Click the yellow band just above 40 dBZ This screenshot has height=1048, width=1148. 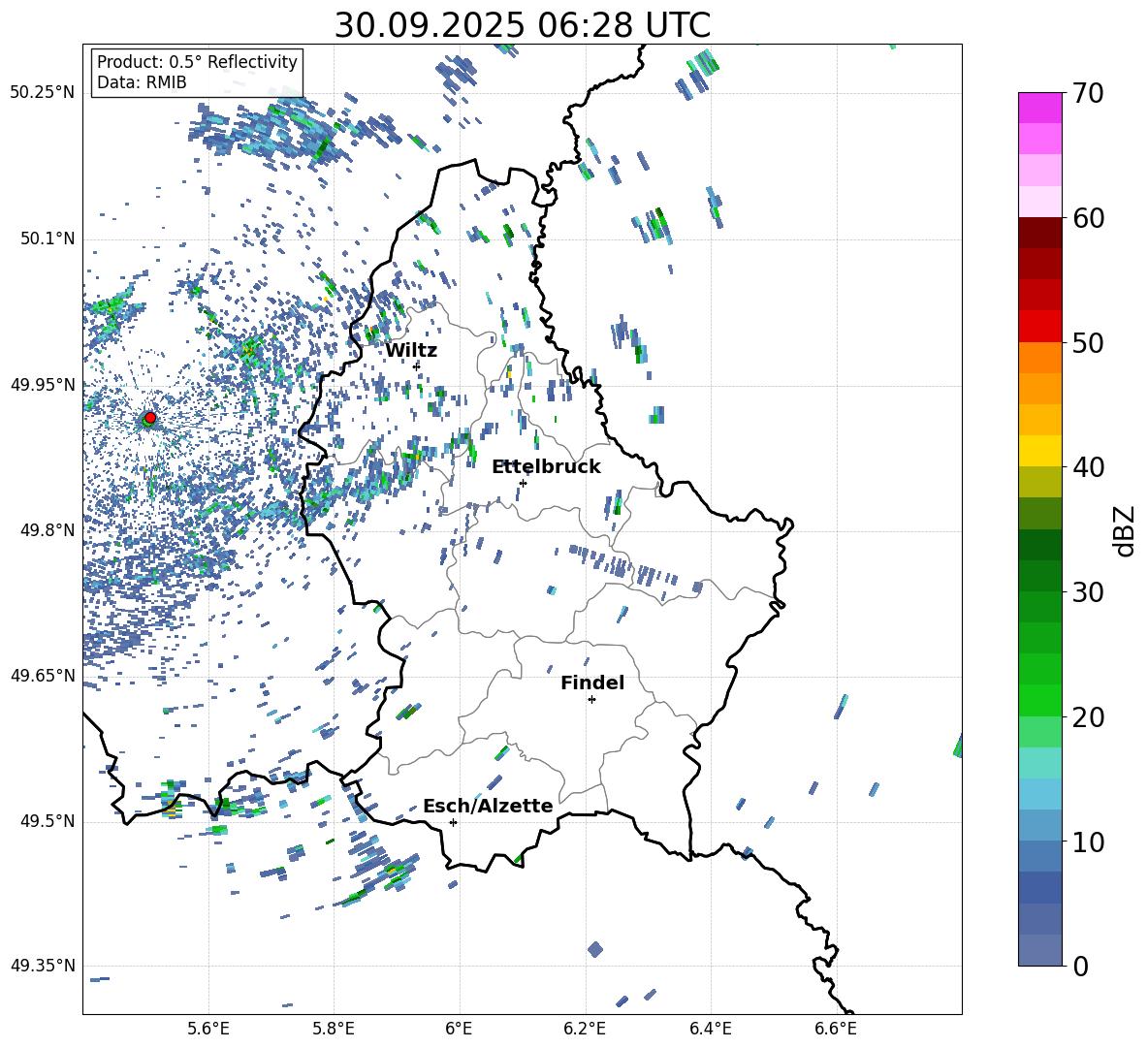point(1039,451)
